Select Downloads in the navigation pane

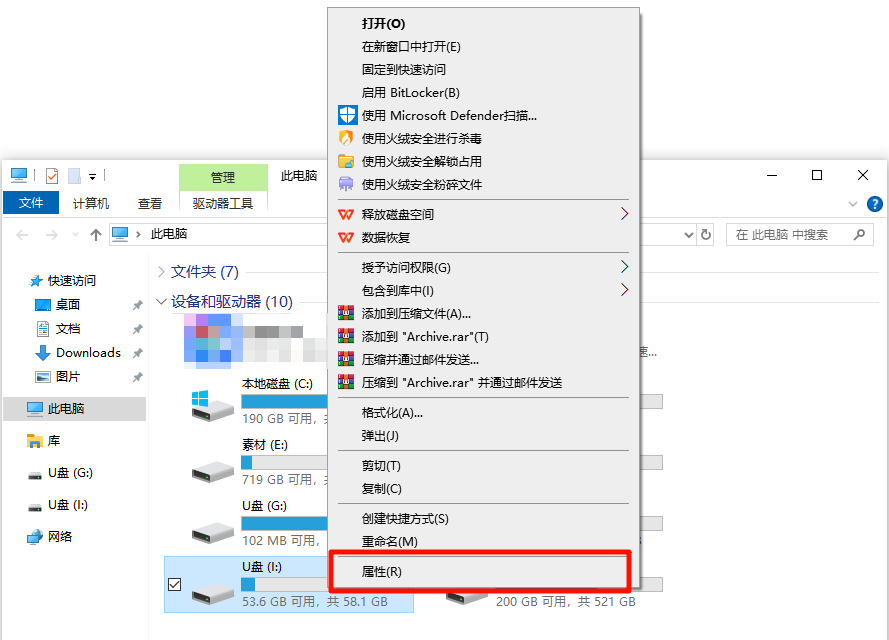(88, 353)
